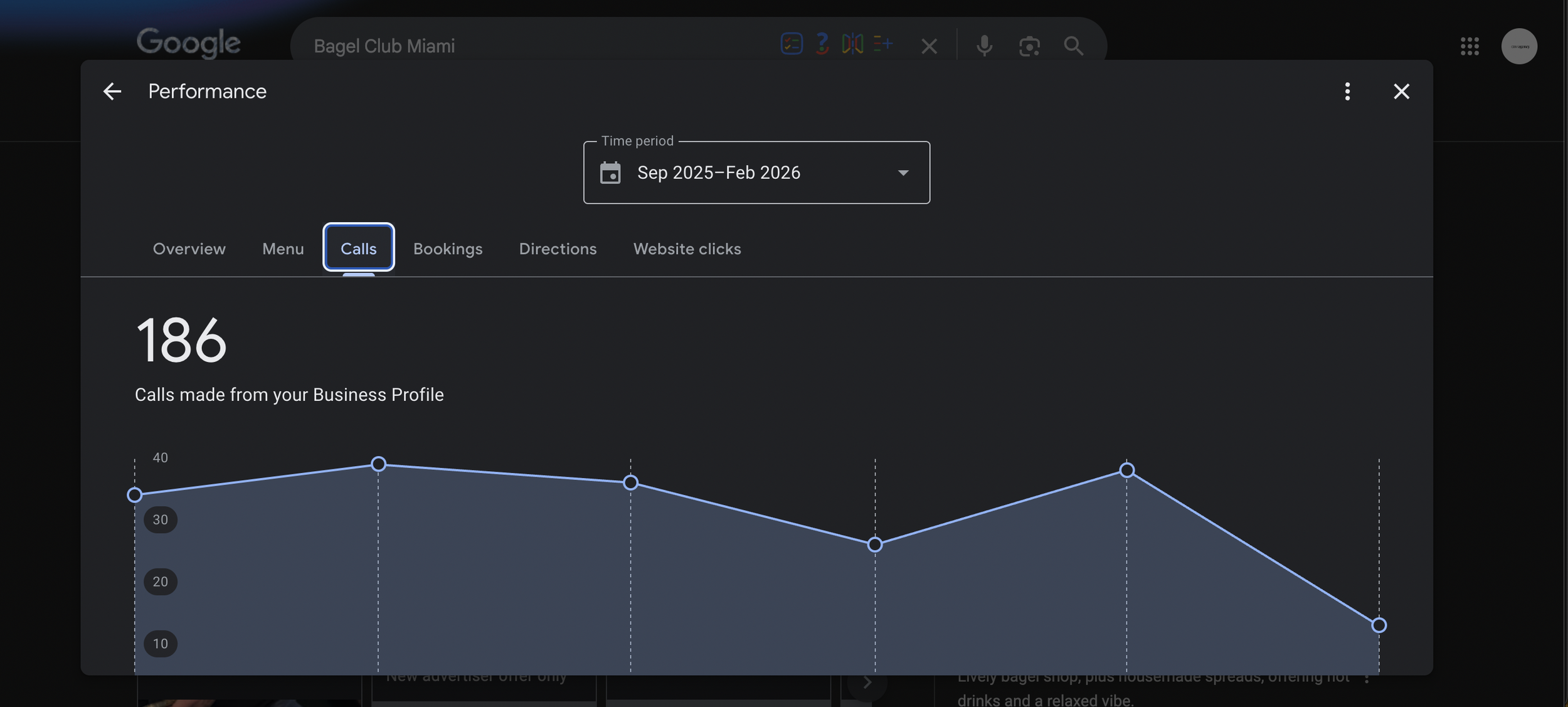Select the Website clicks tab
Viewport: 1568px width, 707px height.
687,249
